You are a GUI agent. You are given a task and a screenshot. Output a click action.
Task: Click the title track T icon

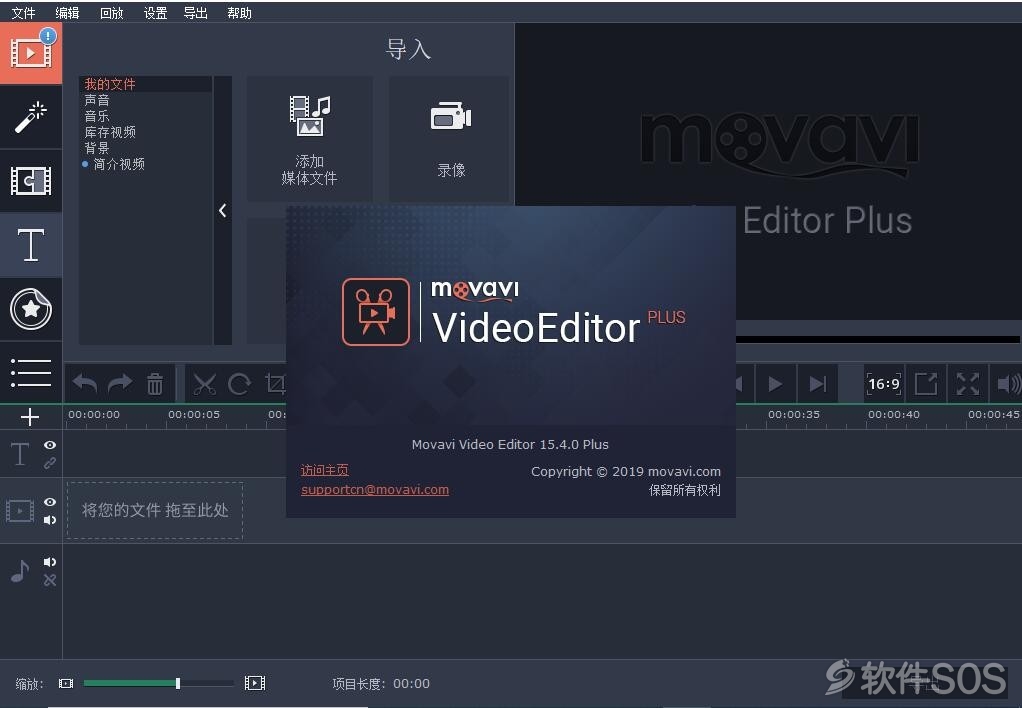pyautogui.click(x=20, y=454)
